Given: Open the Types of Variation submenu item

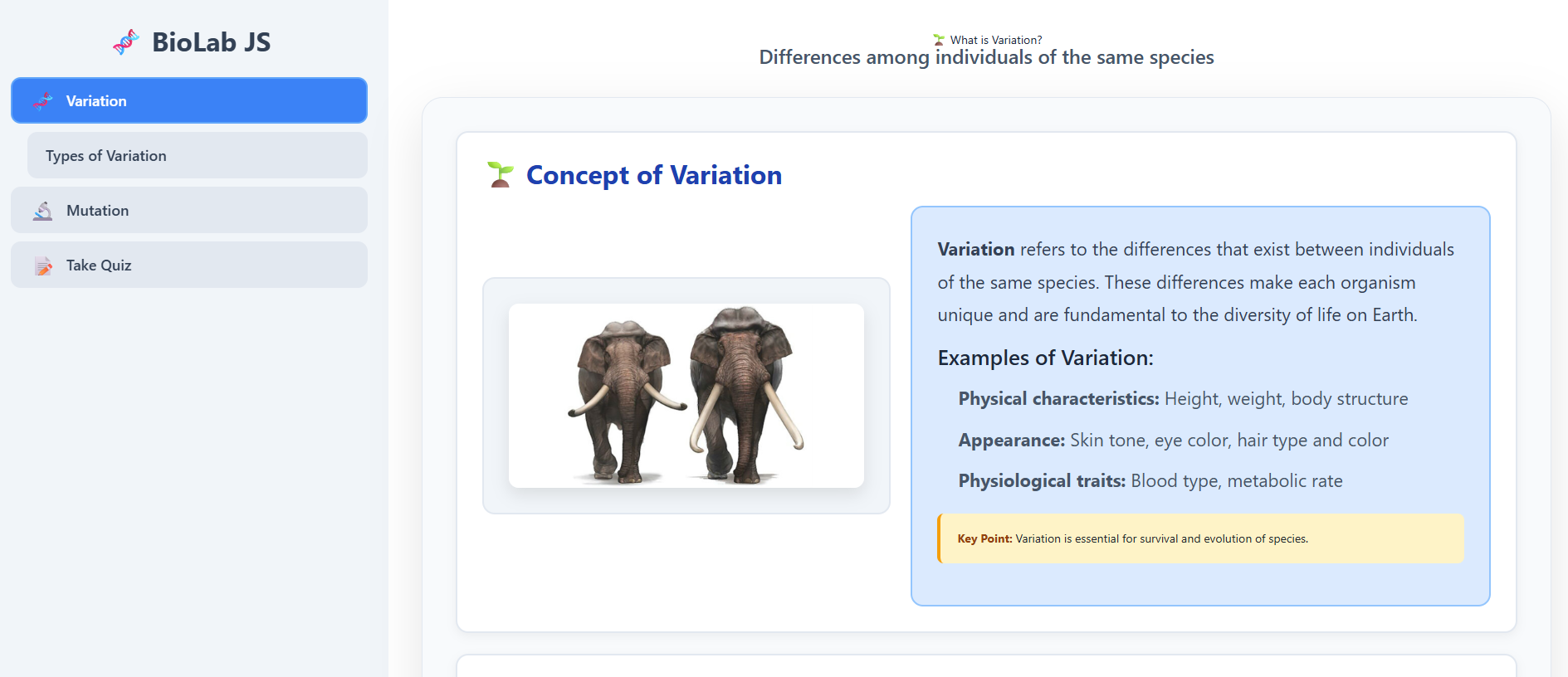Looking at the screenshot, I should point(198,155).
